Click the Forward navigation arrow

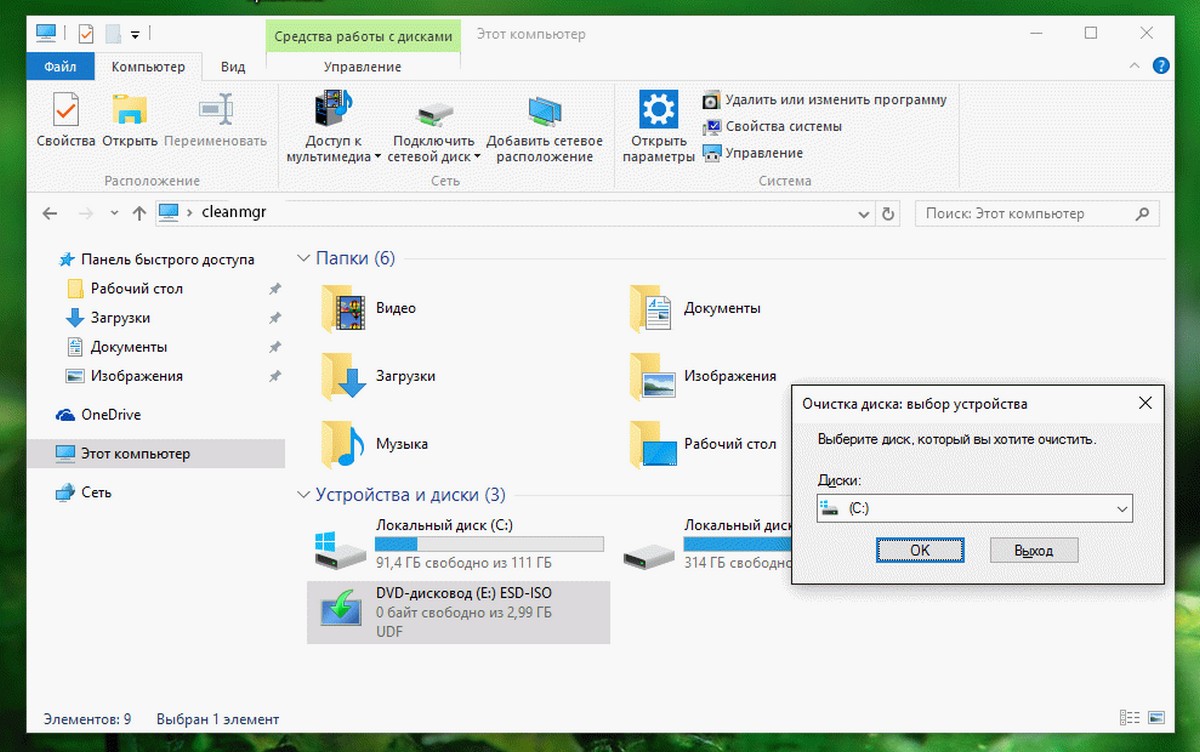(86, 213)
